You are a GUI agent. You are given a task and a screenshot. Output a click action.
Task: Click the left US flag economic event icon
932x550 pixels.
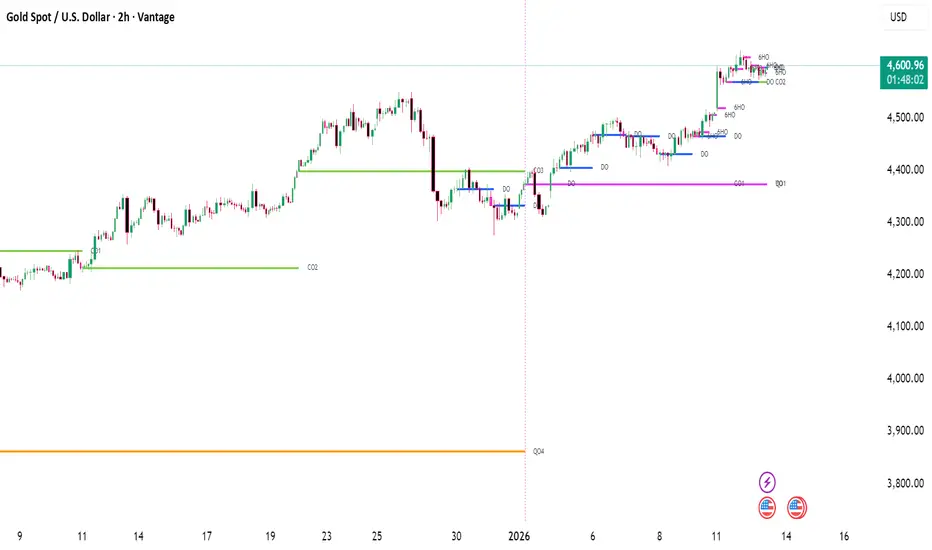pos(768,506)
